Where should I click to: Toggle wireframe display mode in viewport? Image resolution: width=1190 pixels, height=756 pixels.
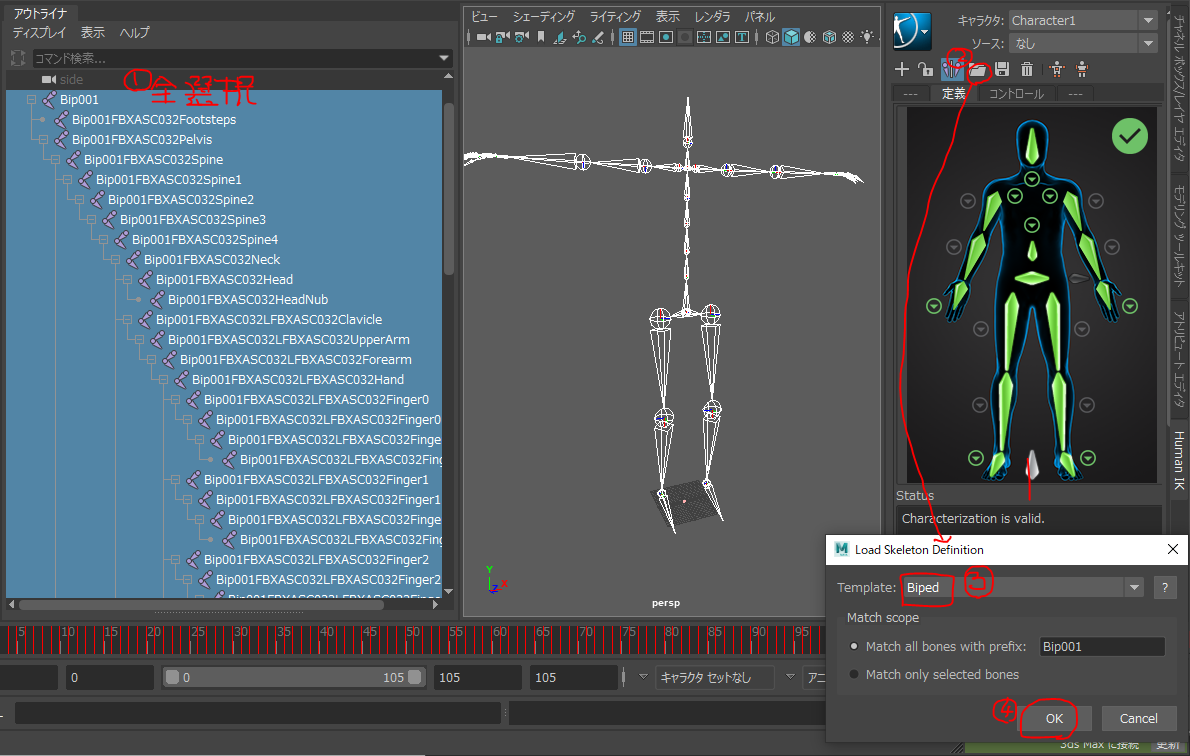pos(772,37)
